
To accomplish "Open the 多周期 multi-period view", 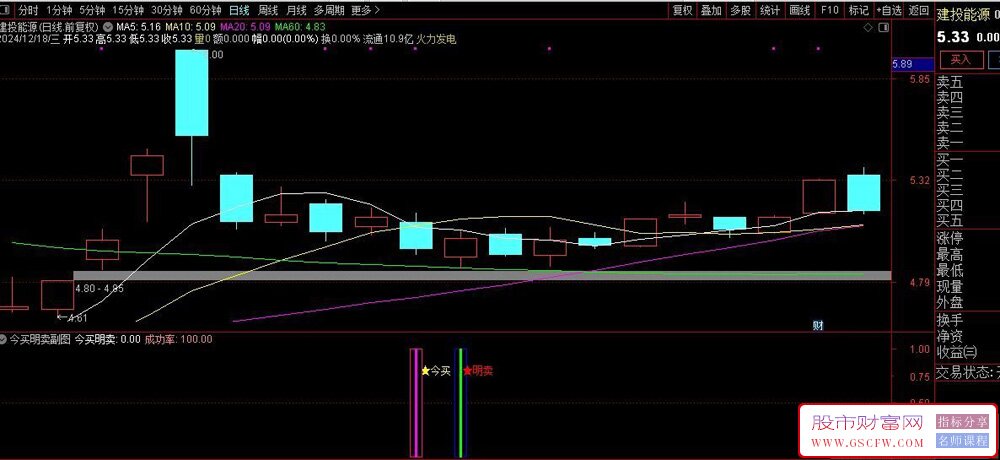I will [x=329, y=10].
